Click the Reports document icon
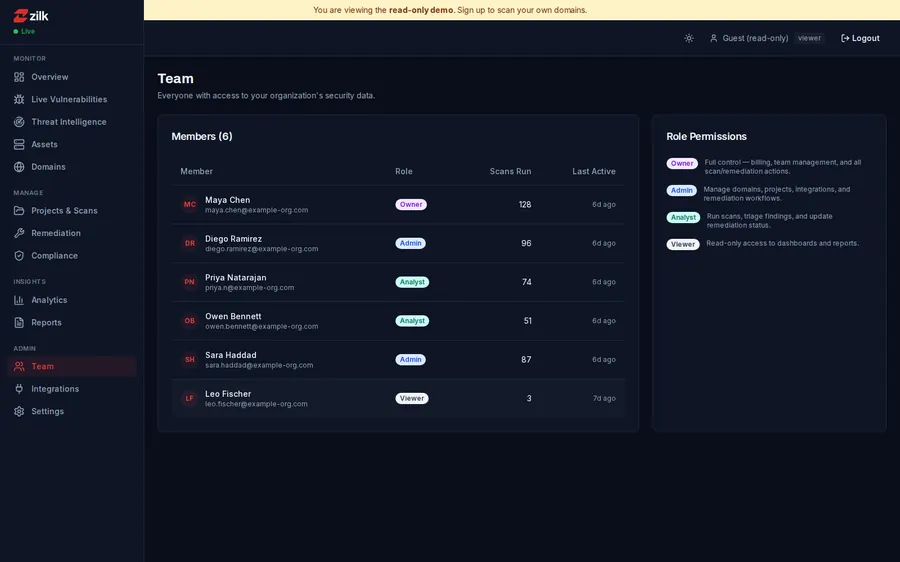 [x=19, y=322]
